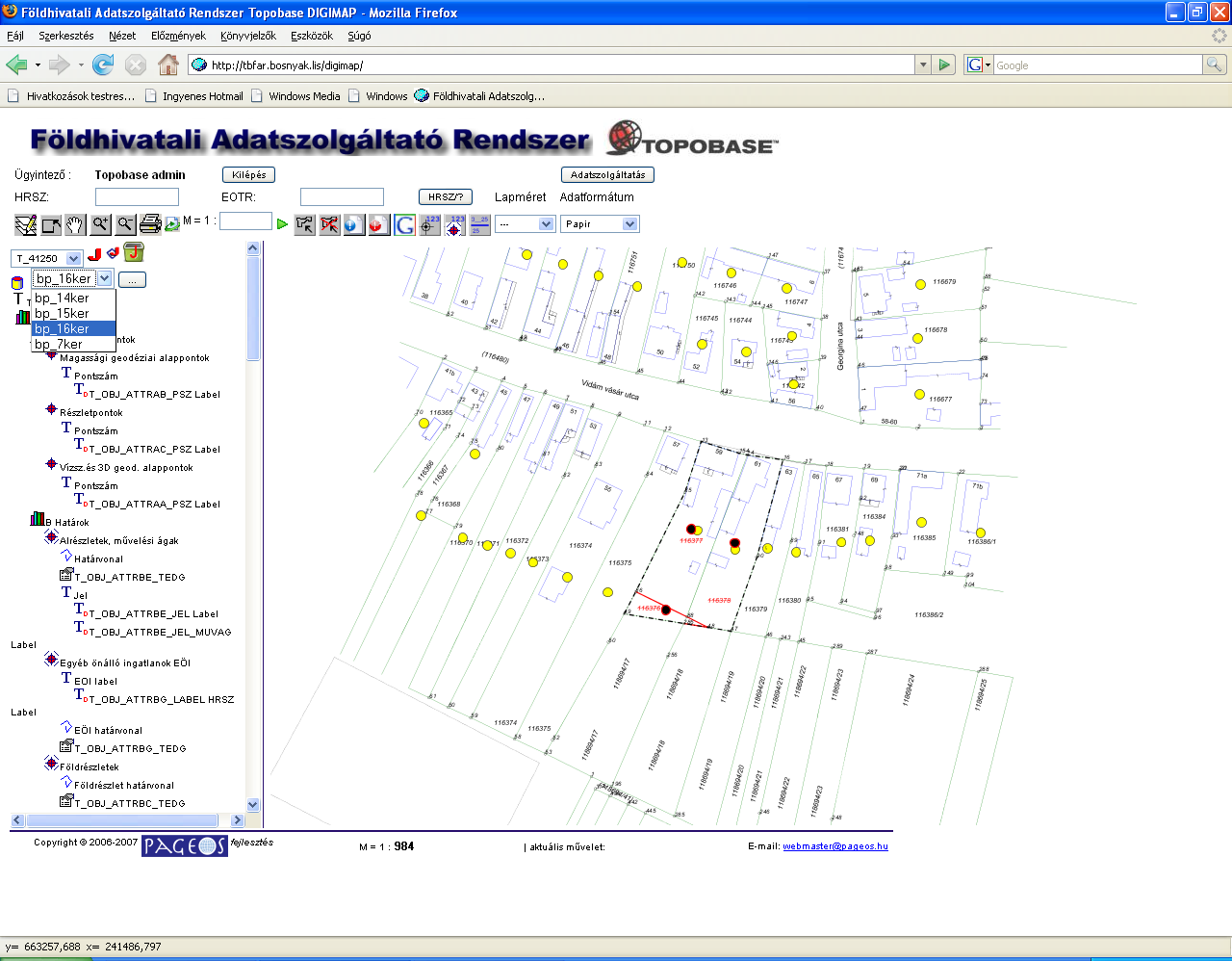Open the Nézet menu
The height and width of the screenshot is (961, 1232).
tap(122, 36)
